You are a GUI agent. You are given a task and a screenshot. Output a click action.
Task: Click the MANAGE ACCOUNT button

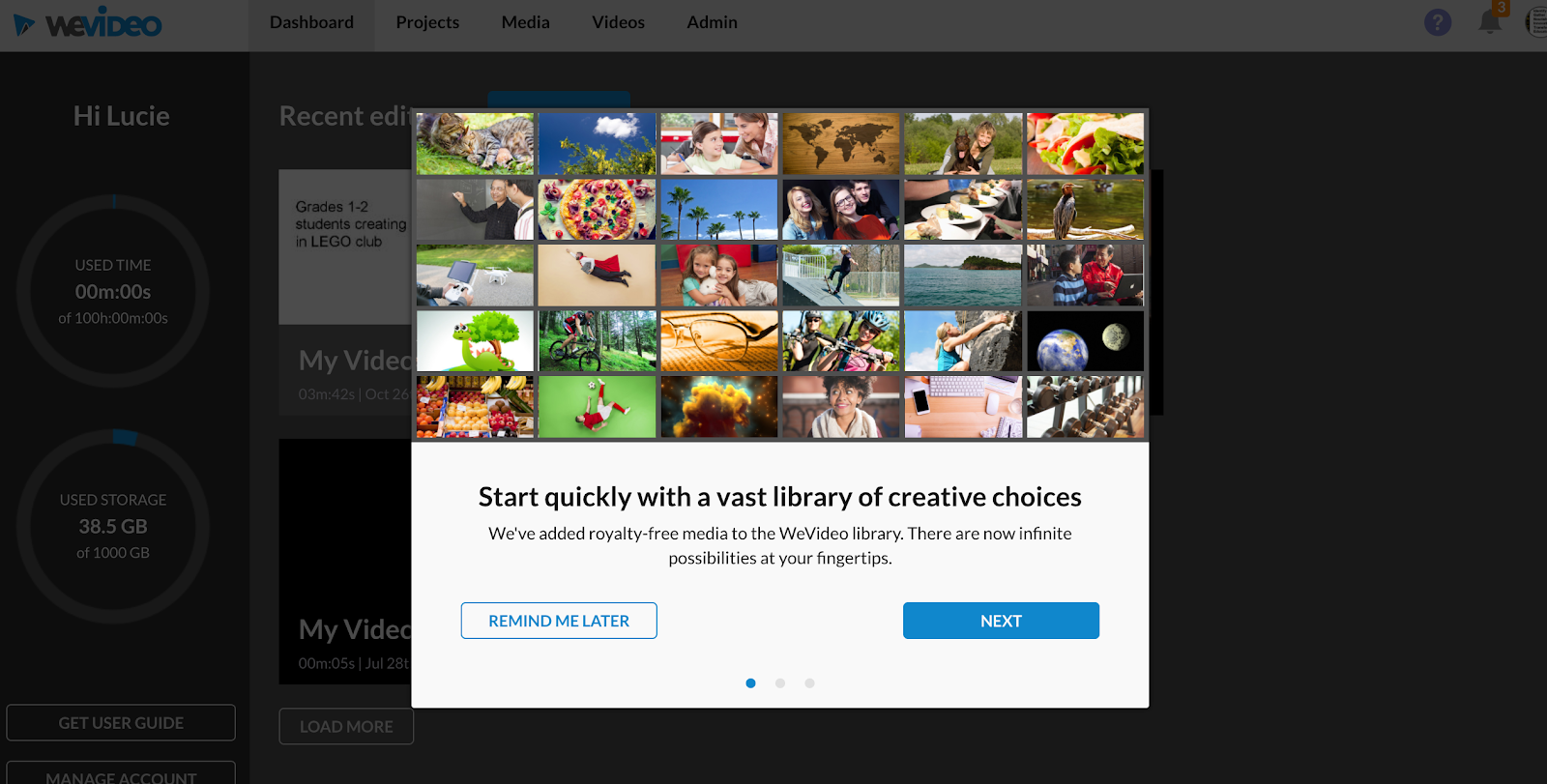point(121,773)
